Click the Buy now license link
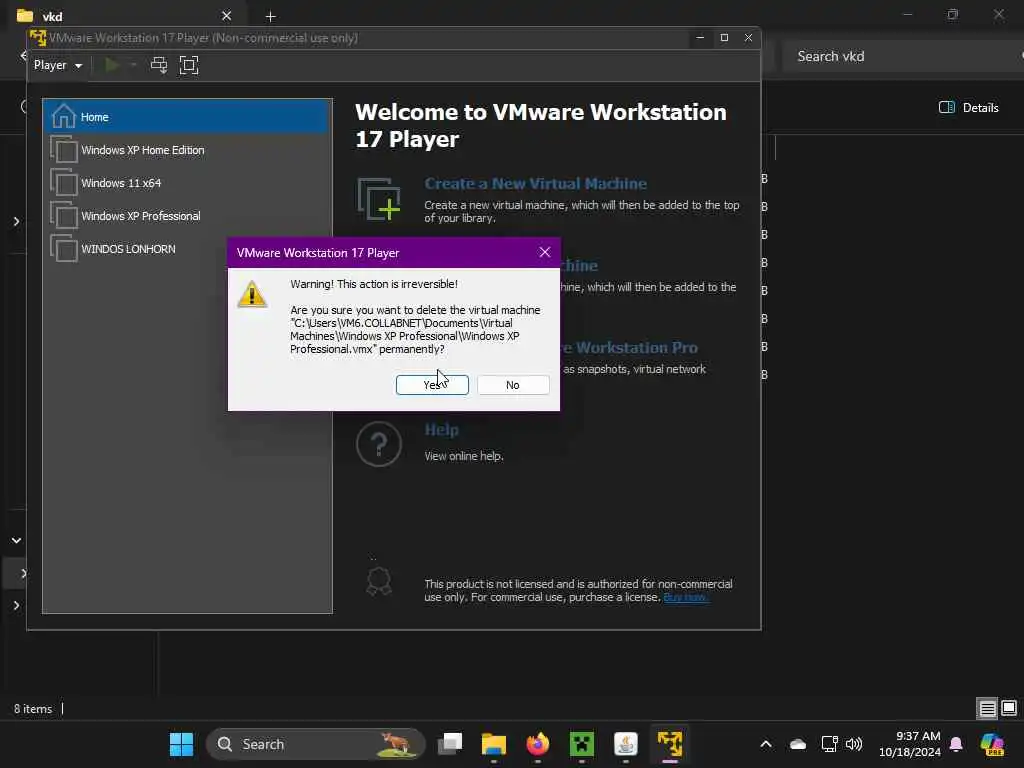 (x=686, y=598)
